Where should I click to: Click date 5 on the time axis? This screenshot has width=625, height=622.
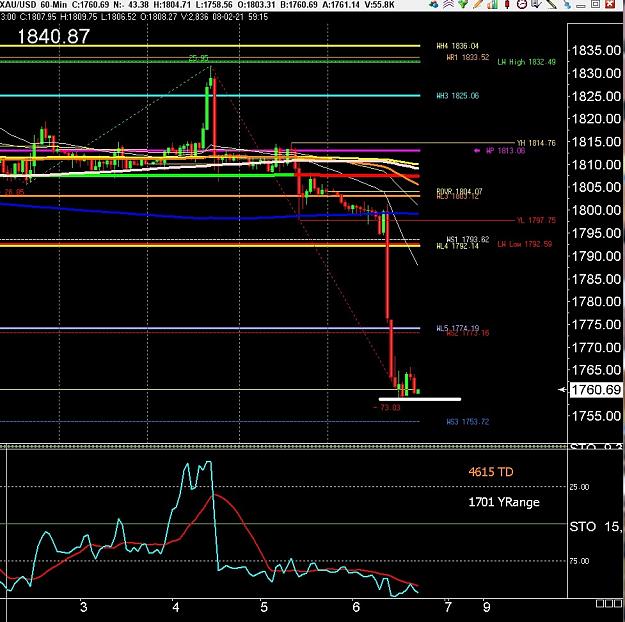pos(264,607)
